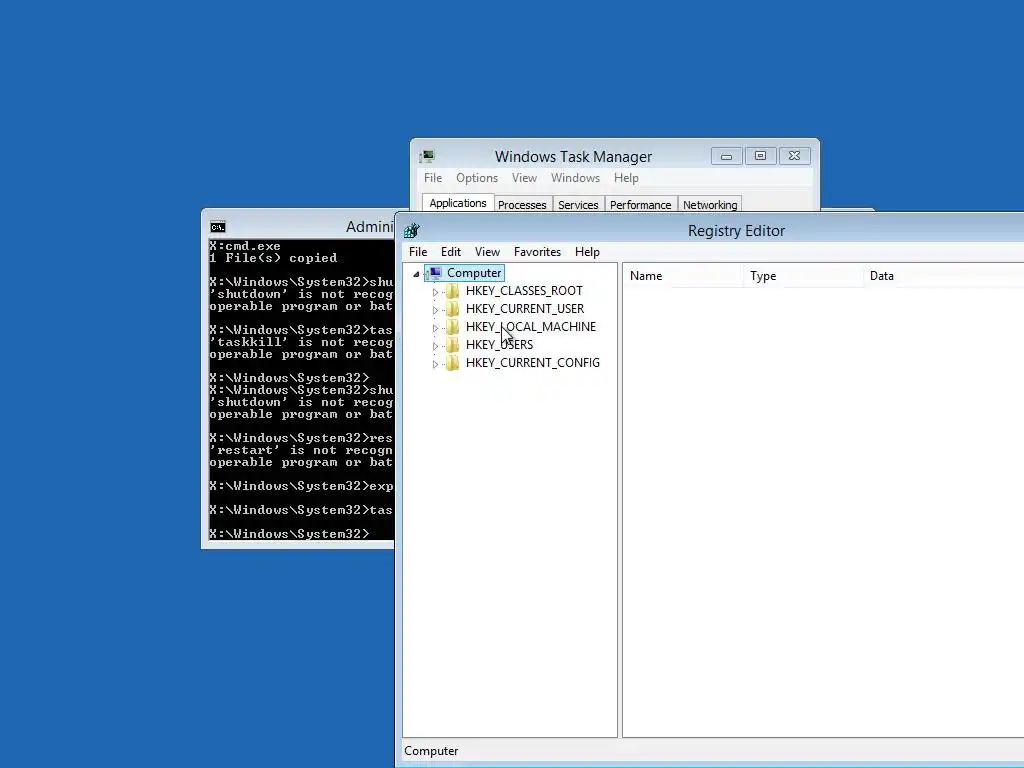Click the HKEY_CLASSES_ROOT folder icon
The width and height of the screenshot is (1024, 768).
[x=453, y=291]
